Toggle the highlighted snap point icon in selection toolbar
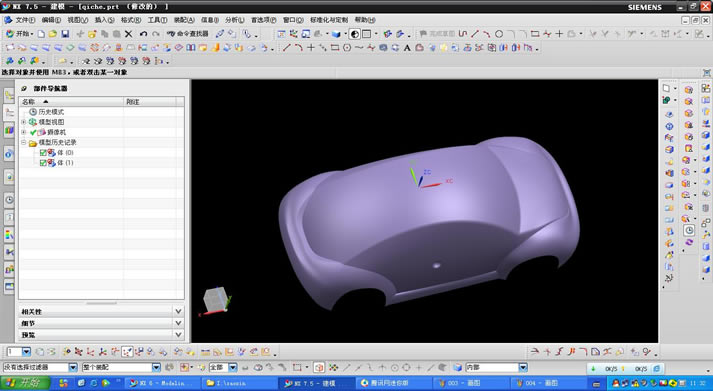The height and width of the screenshot is (391, 713). click(127, 352)
